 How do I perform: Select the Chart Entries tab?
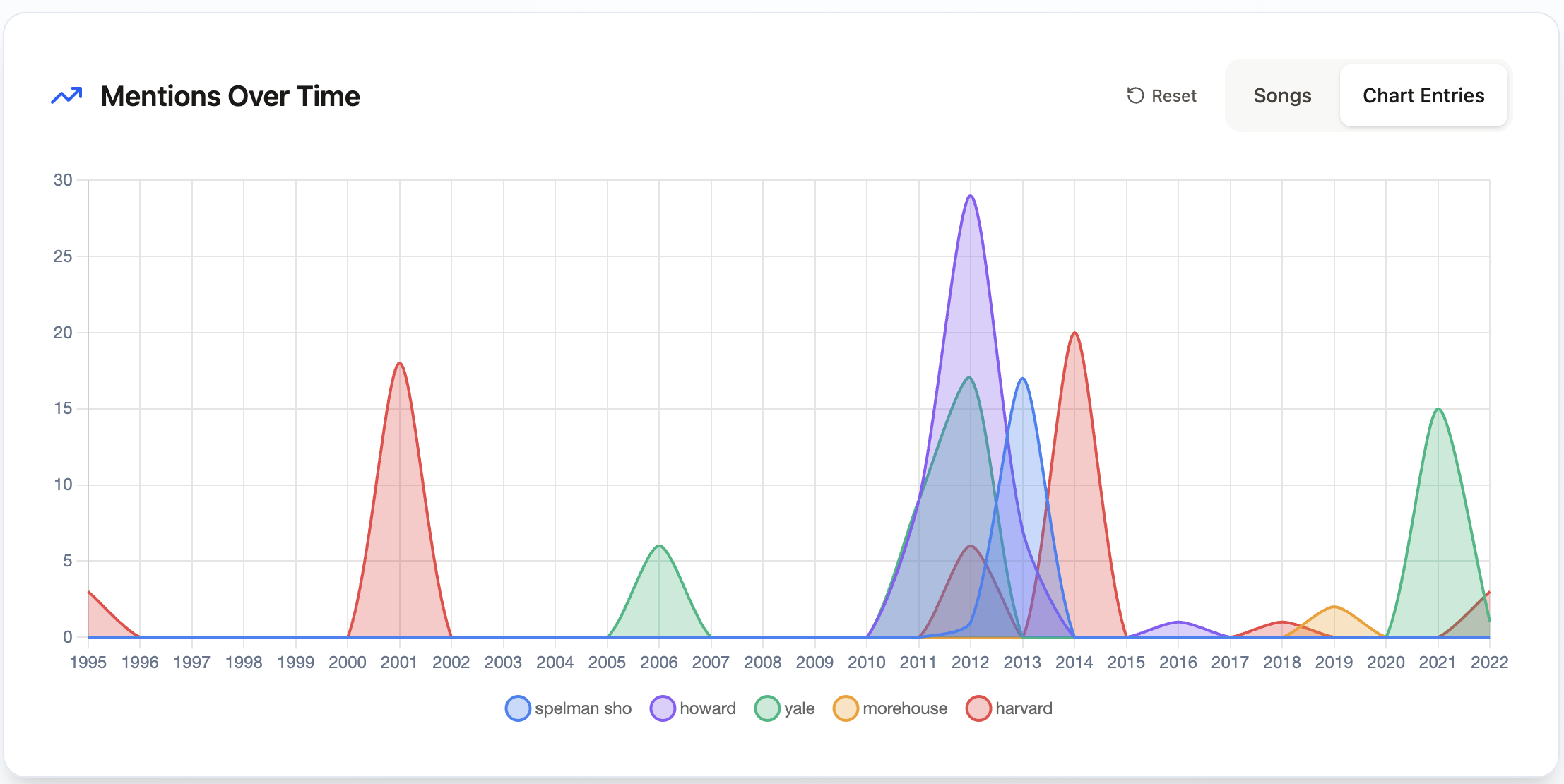pos(1423,95)
